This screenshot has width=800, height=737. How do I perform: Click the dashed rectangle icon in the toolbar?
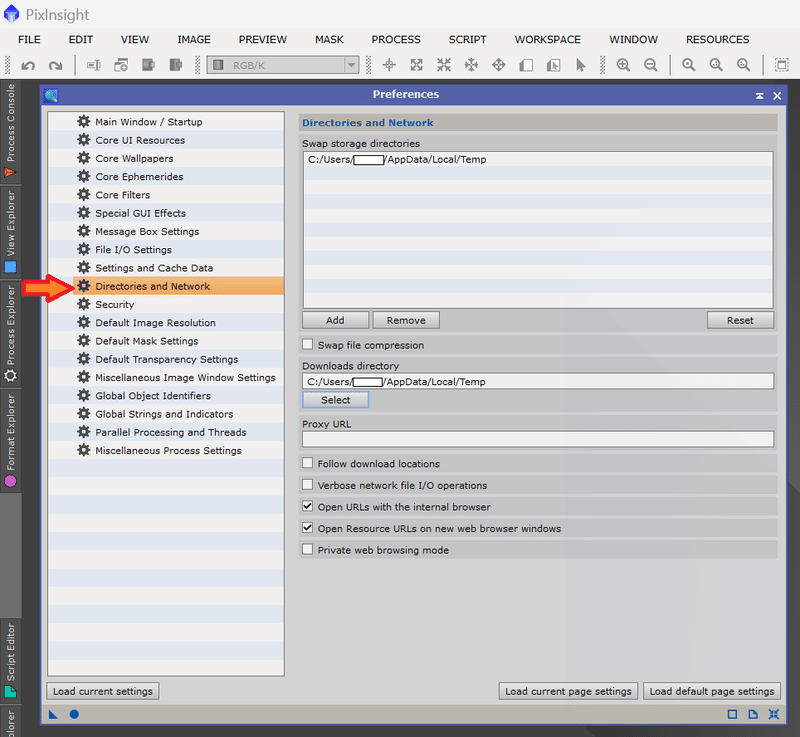[781, 65]
